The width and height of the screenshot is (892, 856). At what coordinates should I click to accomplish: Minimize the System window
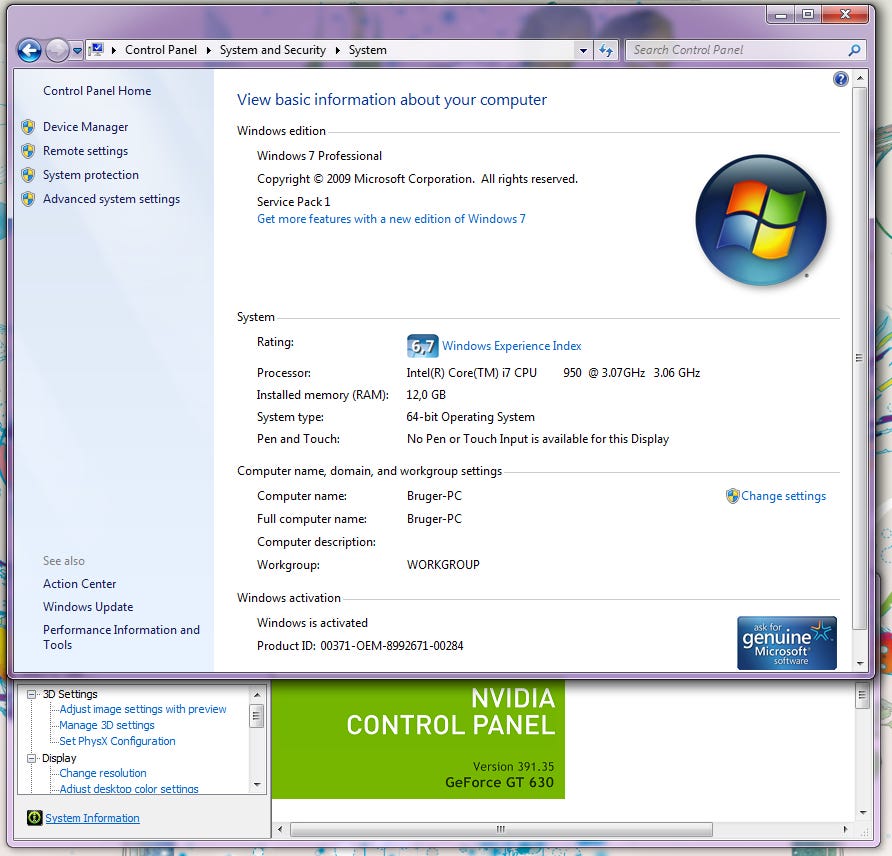pos(781,15)
